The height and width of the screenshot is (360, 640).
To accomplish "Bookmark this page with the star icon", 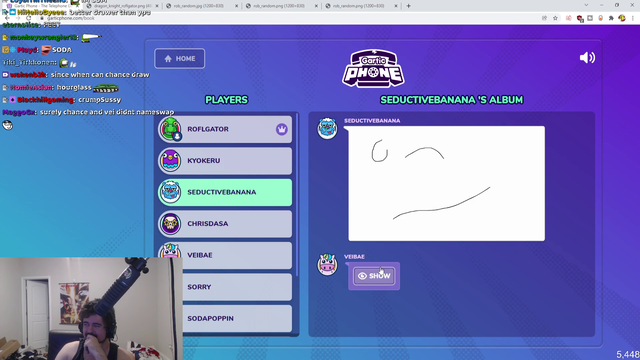I will pos(555,18).
